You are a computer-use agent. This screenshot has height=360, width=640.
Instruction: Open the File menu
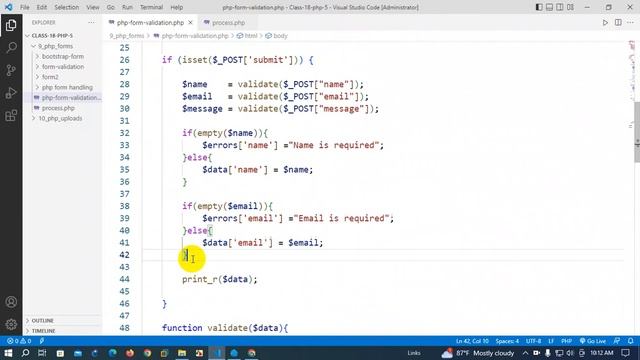point(24,7)
